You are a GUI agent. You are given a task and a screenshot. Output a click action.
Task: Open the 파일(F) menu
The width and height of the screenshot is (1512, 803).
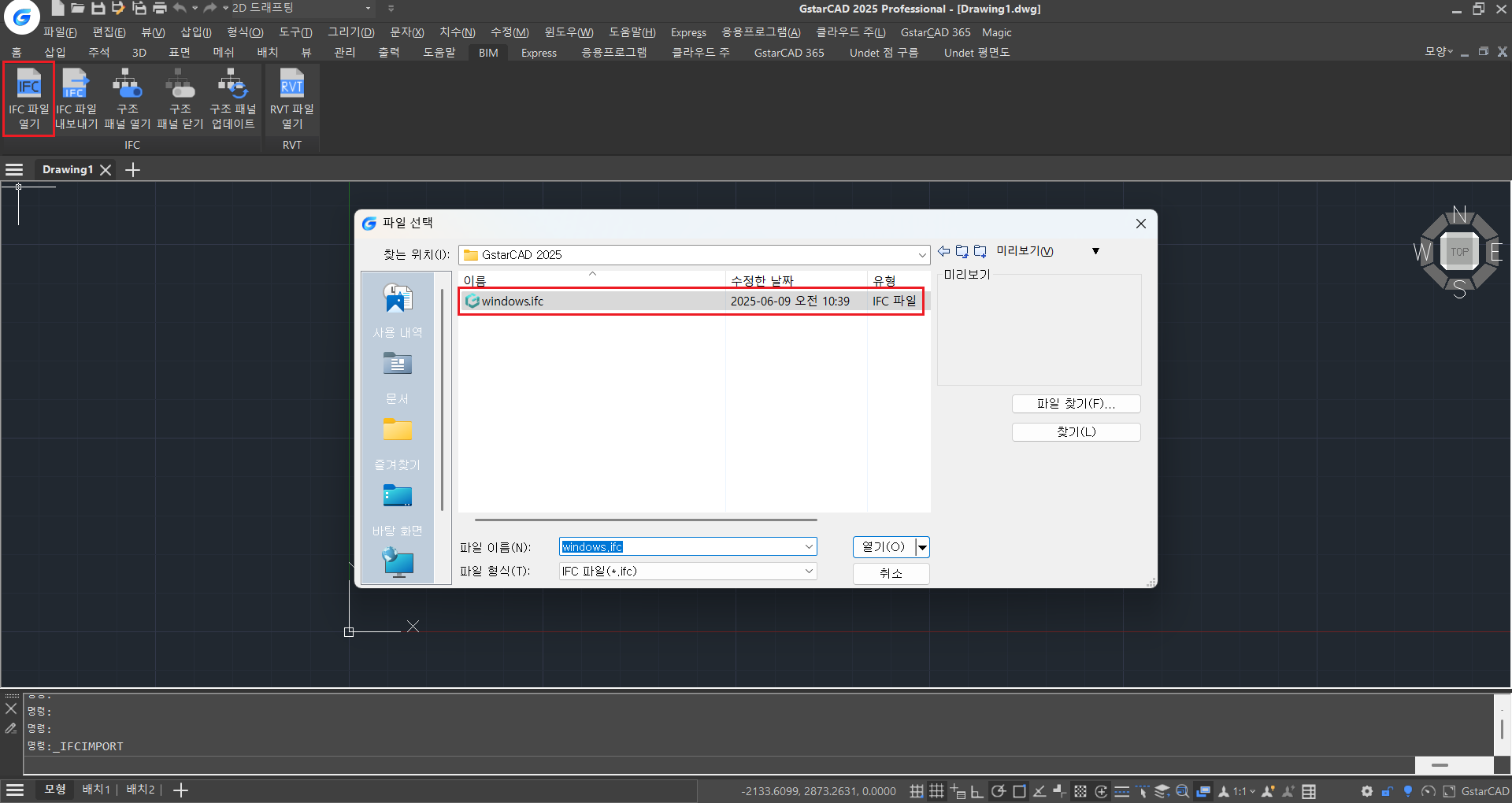click(60, 32)
